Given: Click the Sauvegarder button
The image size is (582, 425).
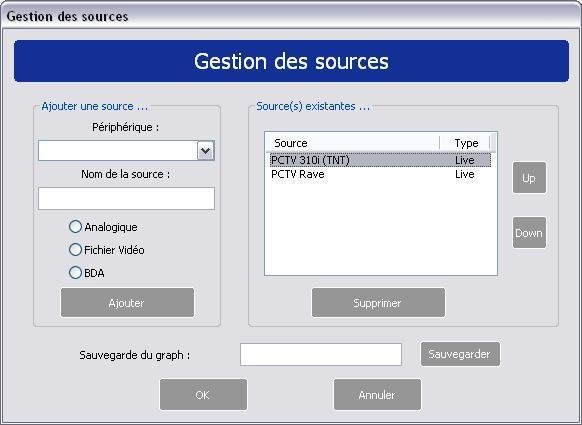Looking at the screenshot, I should (x=460, y=354).
